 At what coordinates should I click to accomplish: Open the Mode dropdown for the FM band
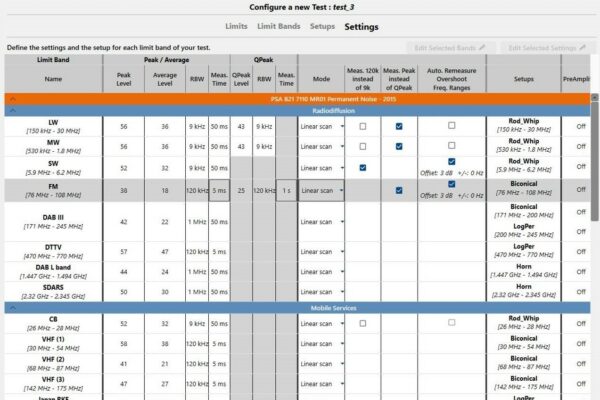tap(320, 190)
